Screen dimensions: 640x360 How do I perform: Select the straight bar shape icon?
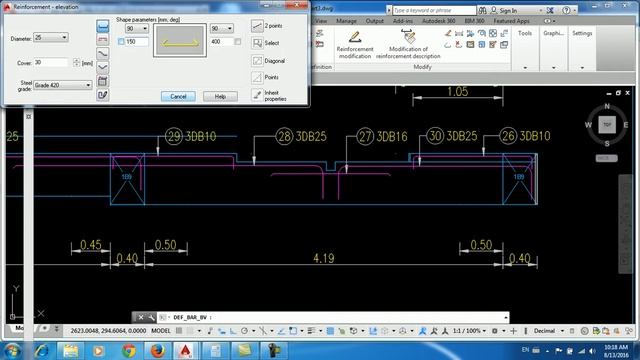(103, 26)
